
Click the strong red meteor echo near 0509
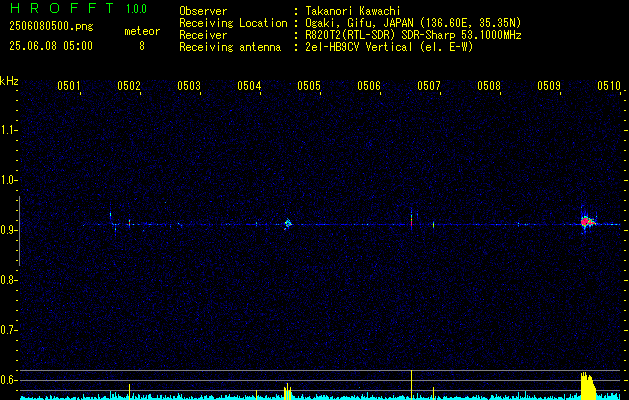(586, 221)
